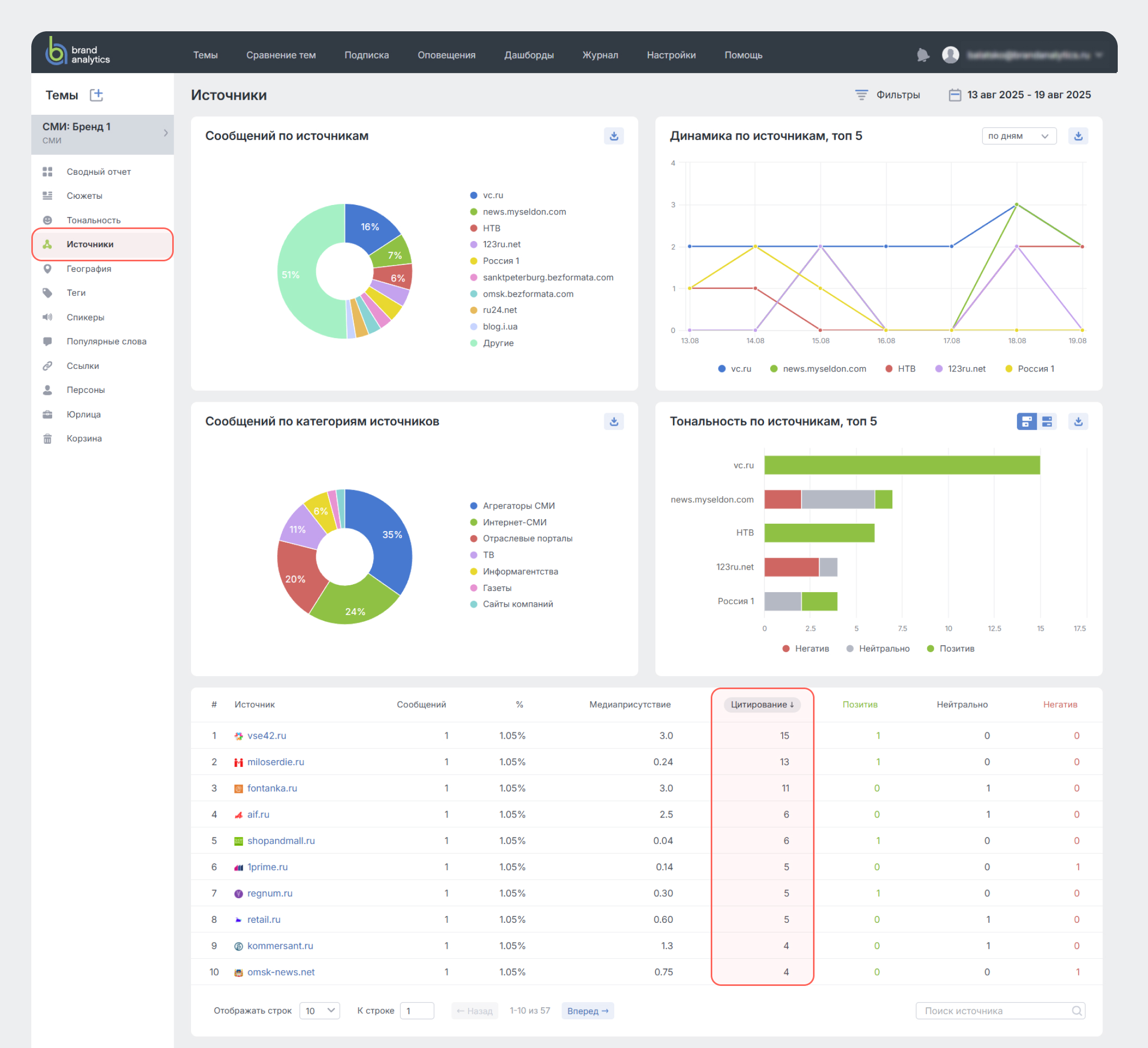The image size is (1148, 1048).
Task: Click the user avatar icon
Action: (950, 55)
